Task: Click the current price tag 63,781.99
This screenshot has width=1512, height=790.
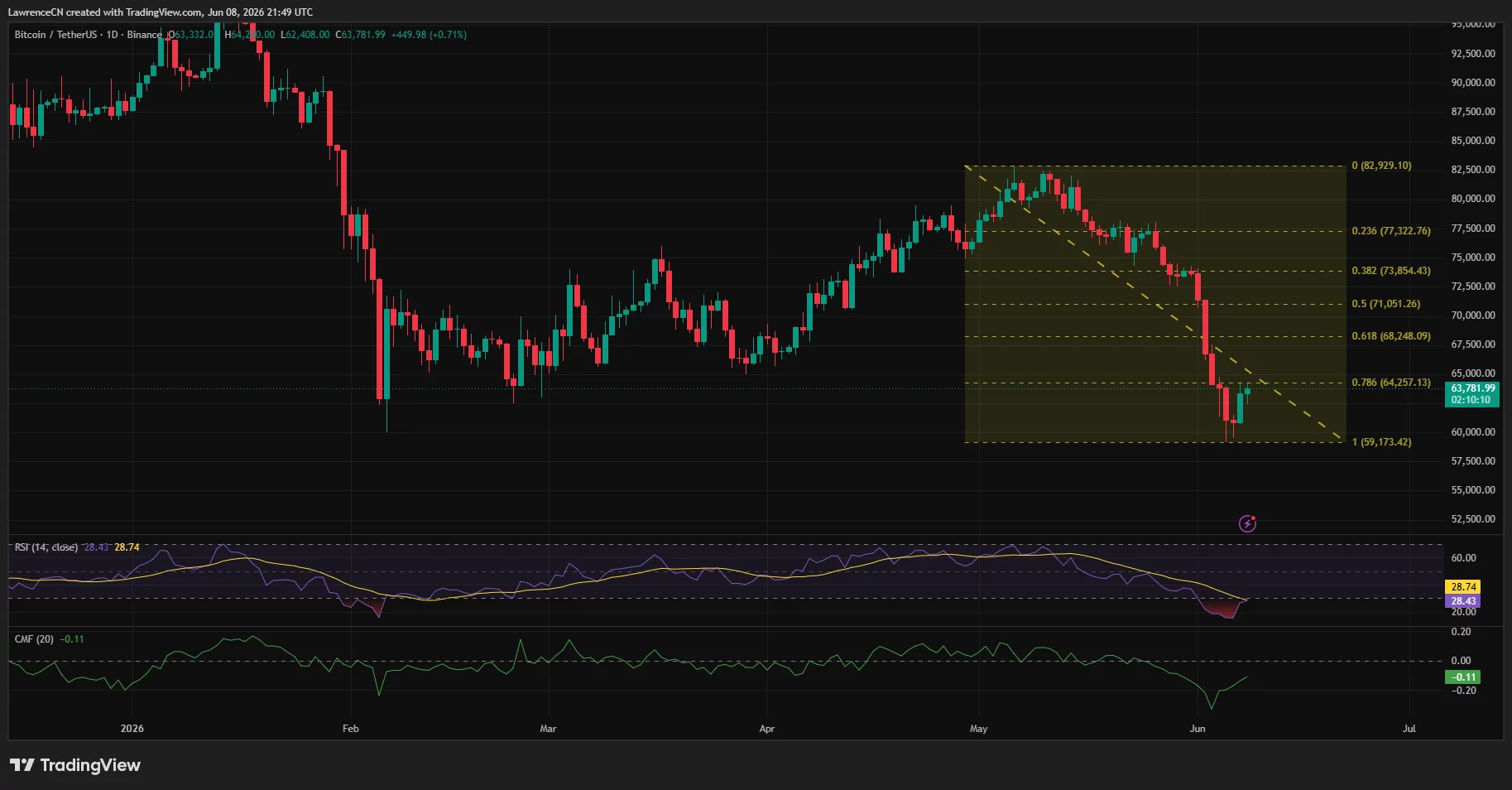Action: (1473, 388)
